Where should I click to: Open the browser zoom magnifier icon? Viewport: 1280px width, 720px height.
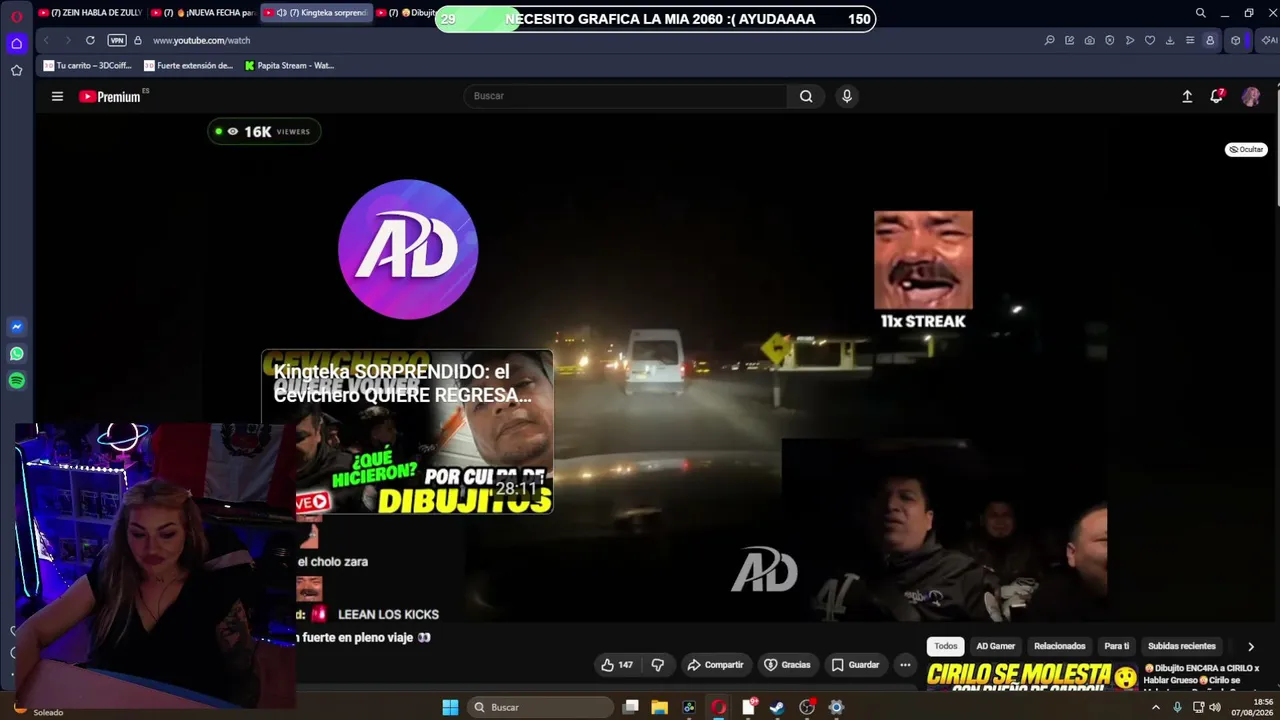point(1049,40)
